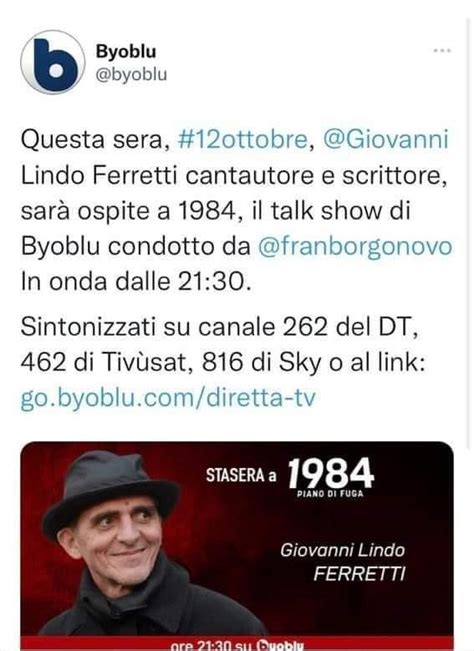Viewport: 474px width, 651px height.
Task: Click the "PIANO DI FUGA" subtitle
Action: (x=330, y=494)
